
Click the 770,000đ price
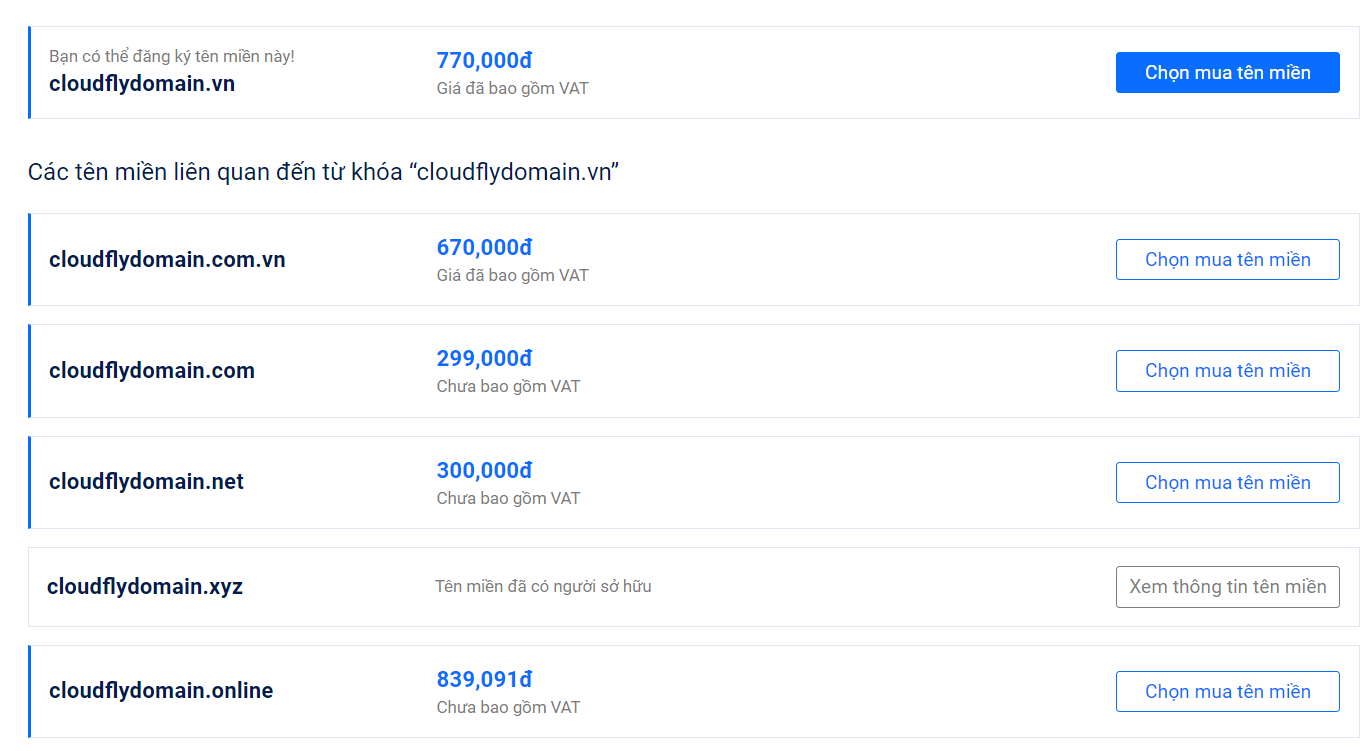(485, 61)
